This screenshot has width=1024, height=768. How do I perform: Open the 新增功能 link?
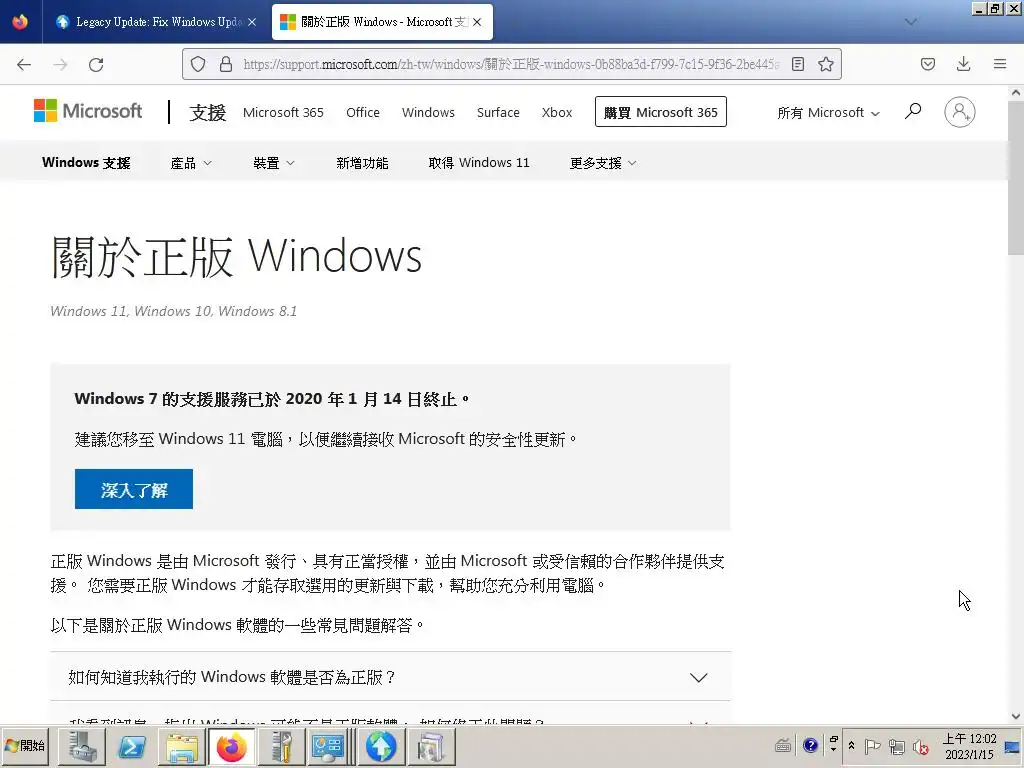362,163
